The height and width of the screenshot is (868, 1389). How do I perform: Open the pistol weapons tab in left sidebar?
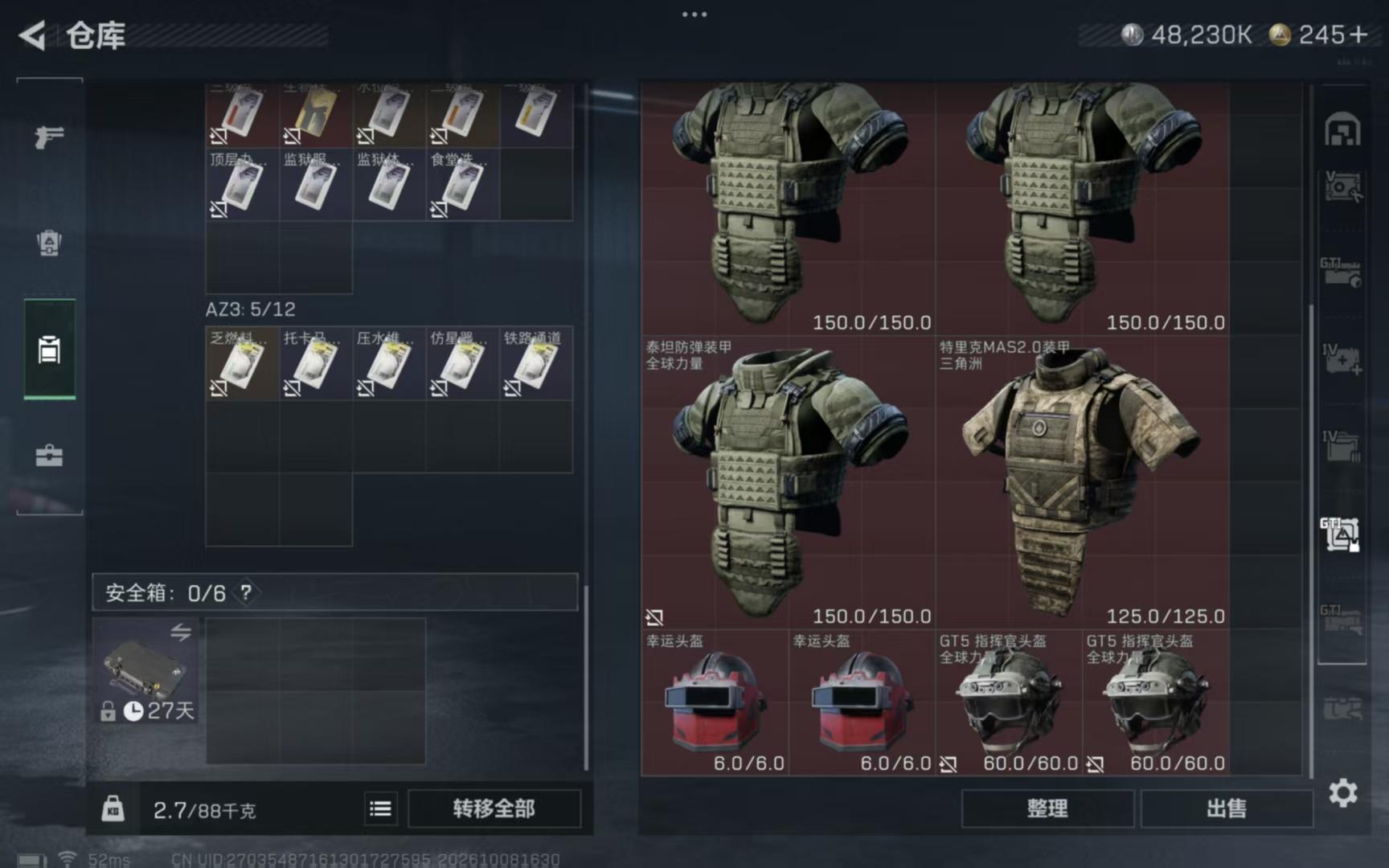[49, 137]
